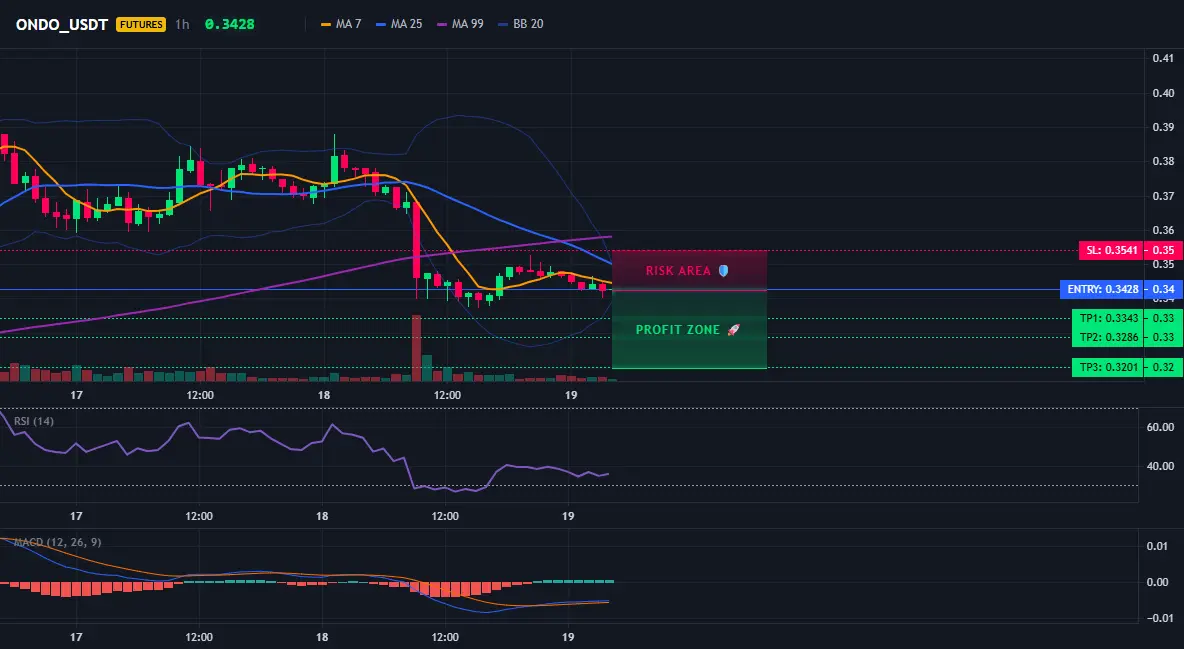Toggle the BB 20 legend entry
Image resolution: width=1184 pixels, height=649 pixels.
pos(521,24)
